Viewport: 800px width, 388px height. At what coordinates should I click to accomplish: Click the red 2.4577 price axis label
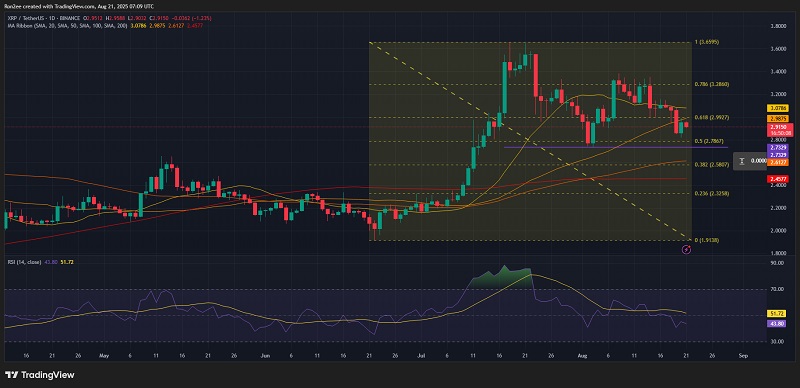[777, 179]
